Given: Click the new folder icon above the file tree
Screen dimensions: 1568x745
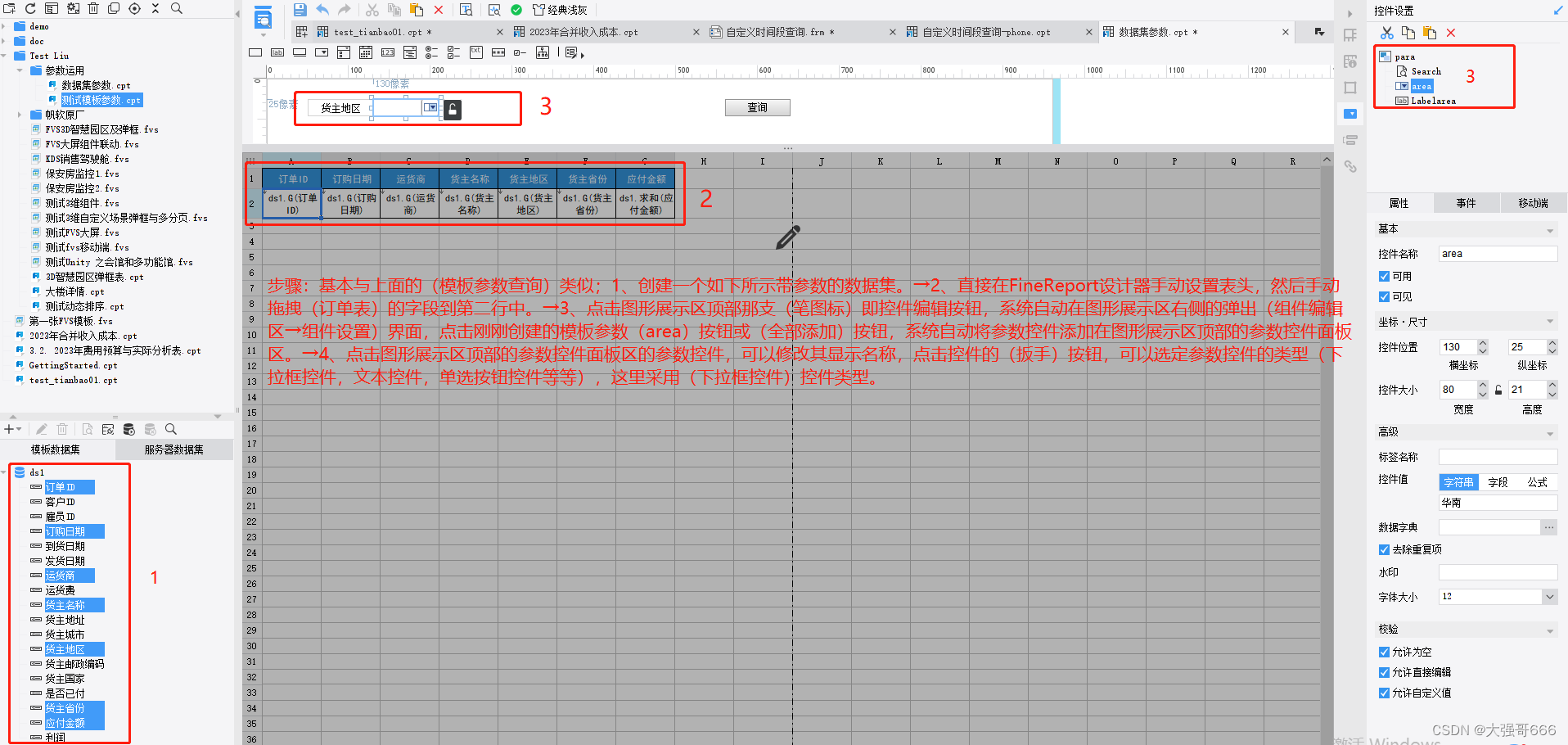Looking at the screenshot, I should tap(10, 8).
